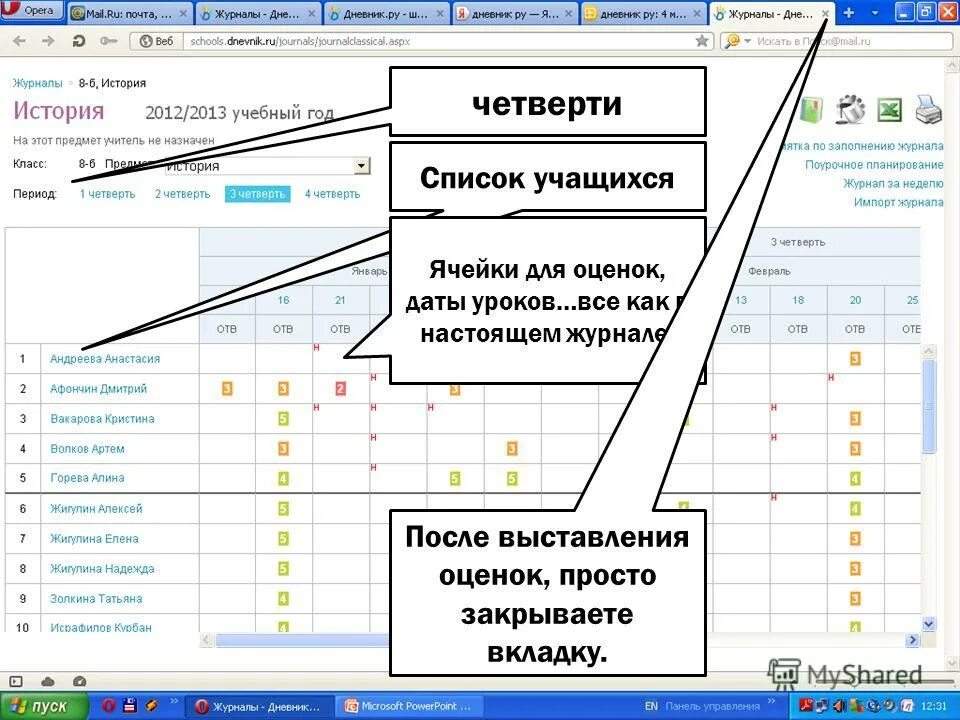Switch to the 1 четверть period
960x720 pixels.
(x=107, y=193)
